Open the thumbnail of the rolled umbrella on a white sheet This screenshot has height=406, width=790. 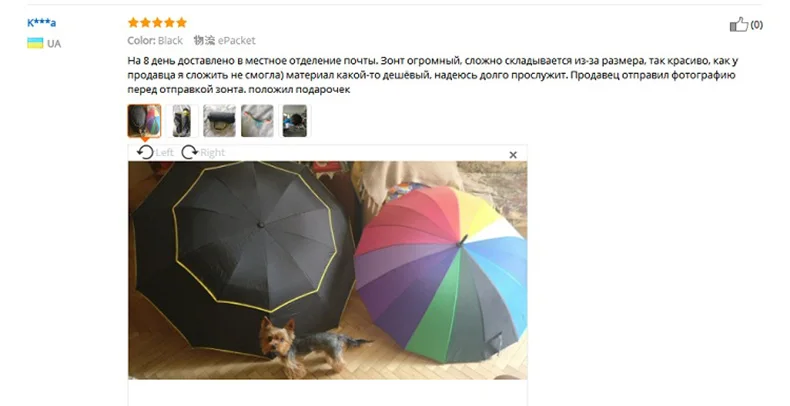[219, 121]
